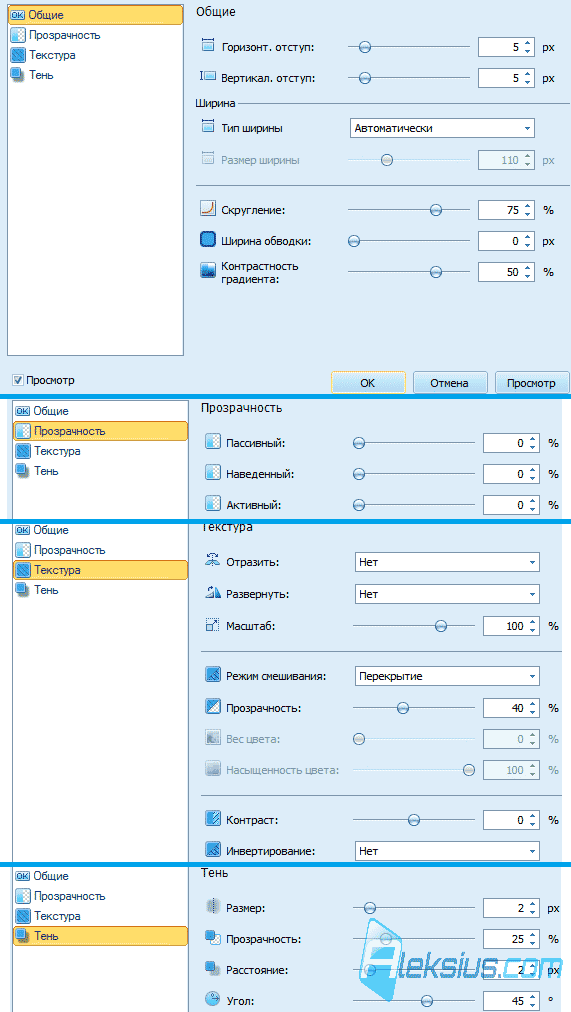Click the texture Прозрачность field showing 40

(x=512, y=708)
